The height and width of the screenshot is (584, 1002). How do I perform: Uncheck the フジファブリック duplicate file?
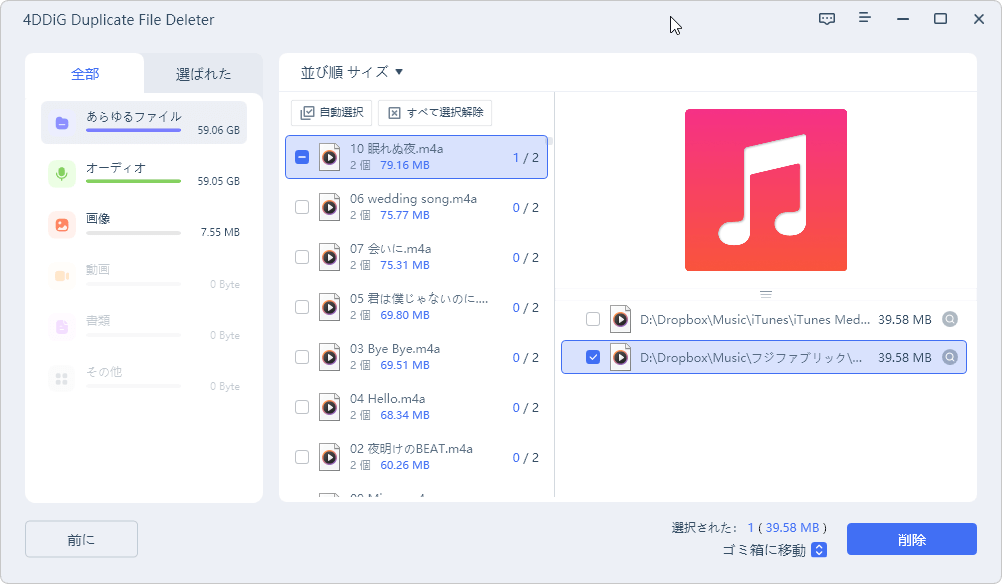[x=593, y=357]
